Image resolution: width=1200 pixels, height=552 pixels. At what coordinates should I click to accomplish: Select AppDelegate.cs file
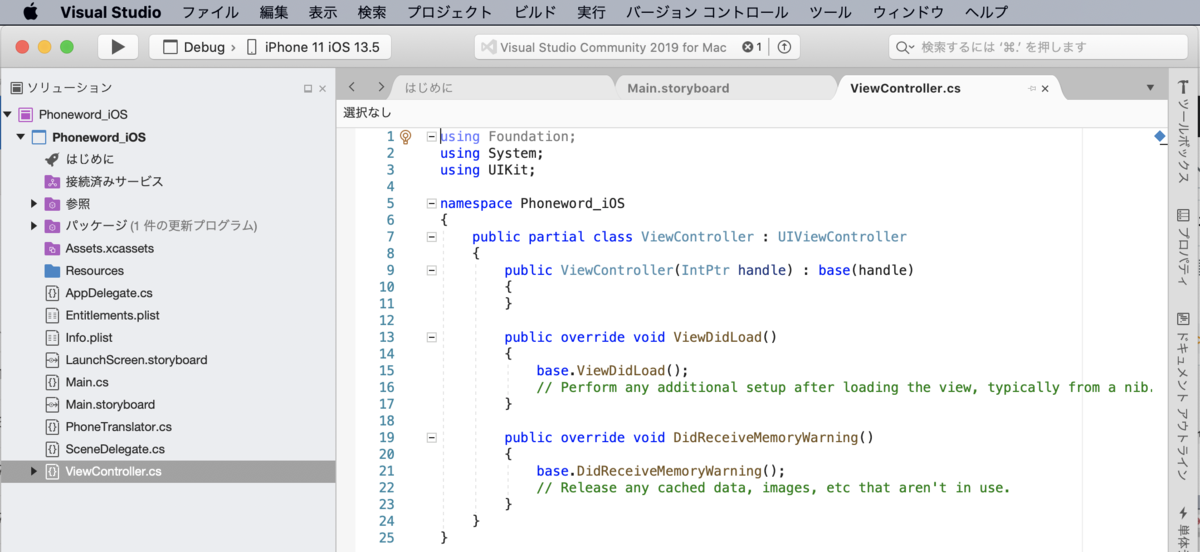tap(109, 293)
